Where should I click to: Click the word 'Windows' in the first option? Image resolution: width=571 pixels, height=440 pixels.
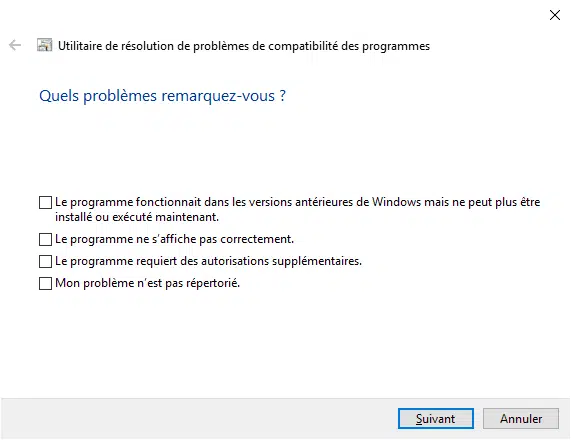(x=396, y=202)
